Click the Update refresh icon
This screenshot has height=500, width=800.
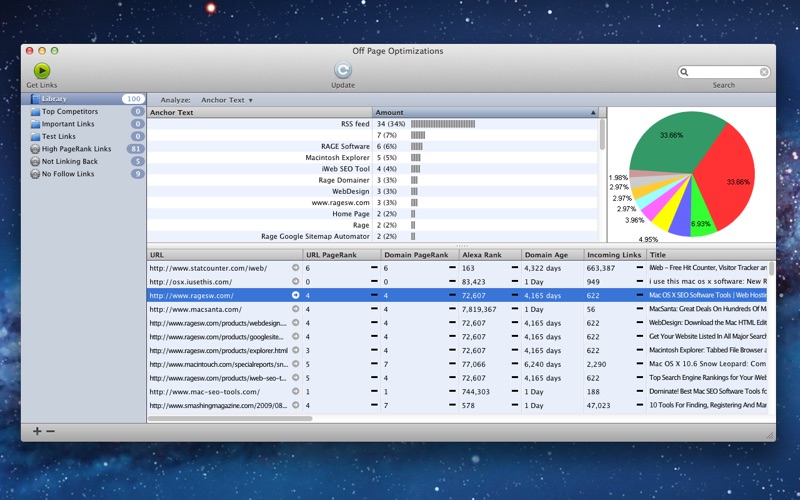tap(343, 70)
